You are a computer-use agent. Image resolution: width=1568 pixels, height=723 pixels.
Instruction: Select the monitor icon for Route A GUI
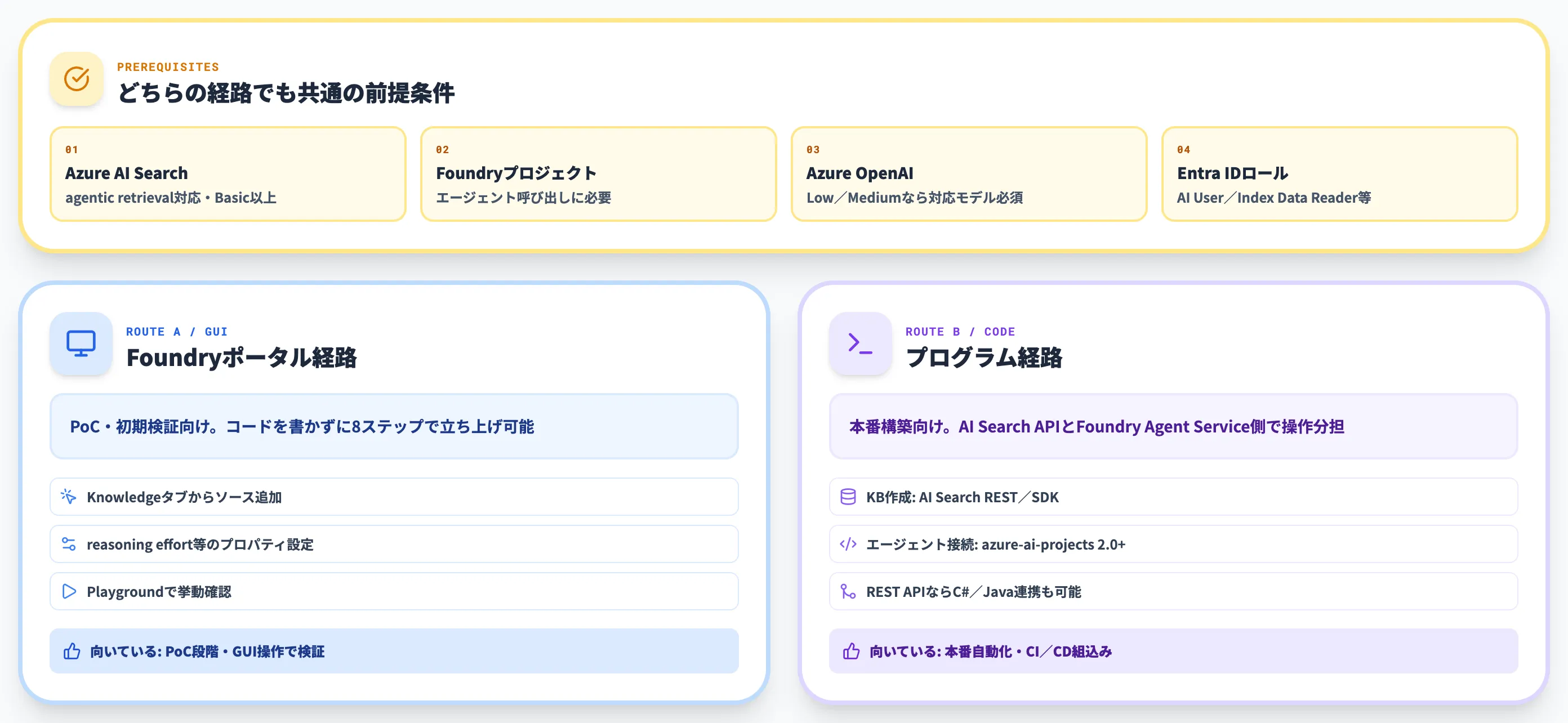[x=81, y=343]
